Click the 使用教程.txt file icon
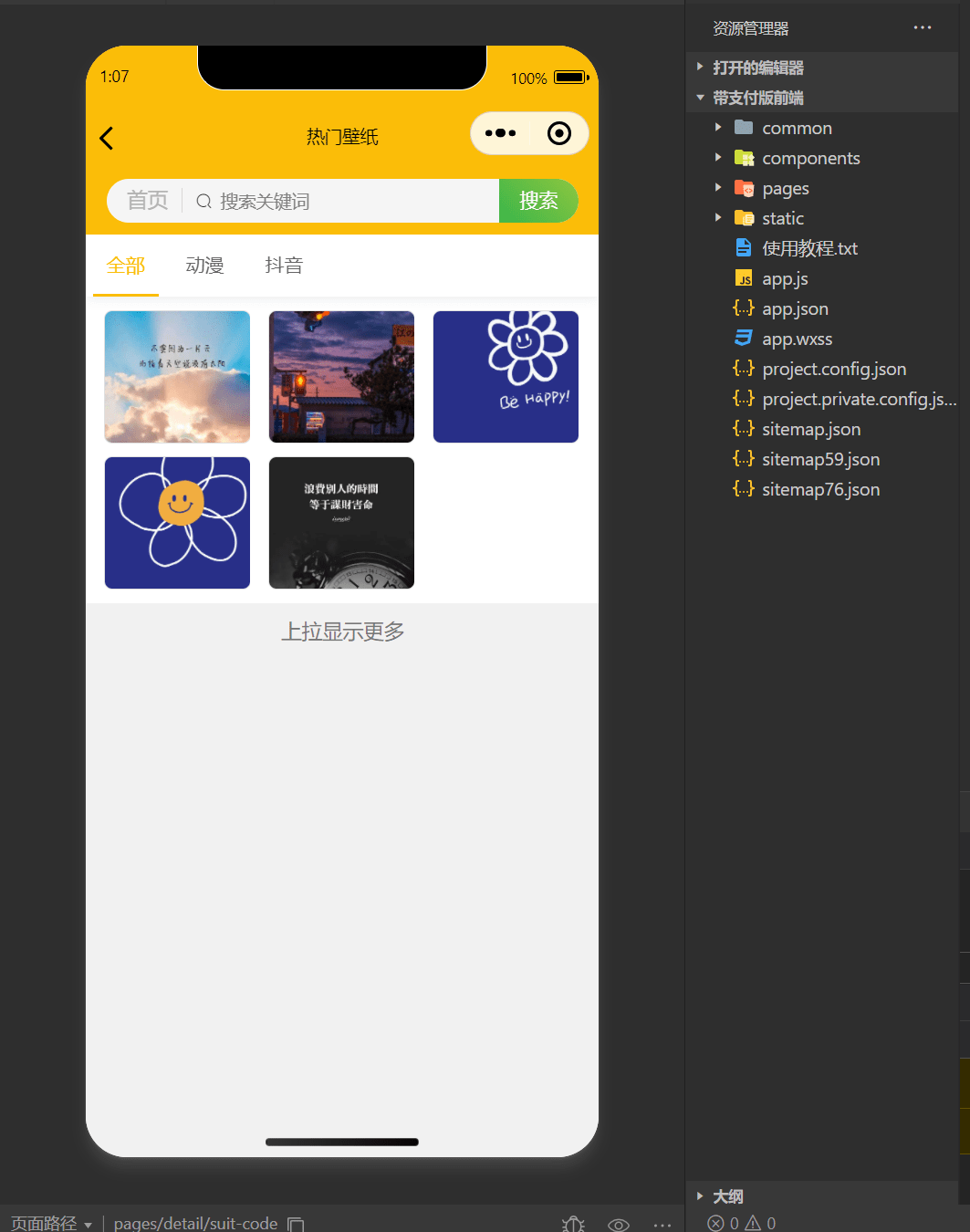970x1232 pixels. coord(744,247)
